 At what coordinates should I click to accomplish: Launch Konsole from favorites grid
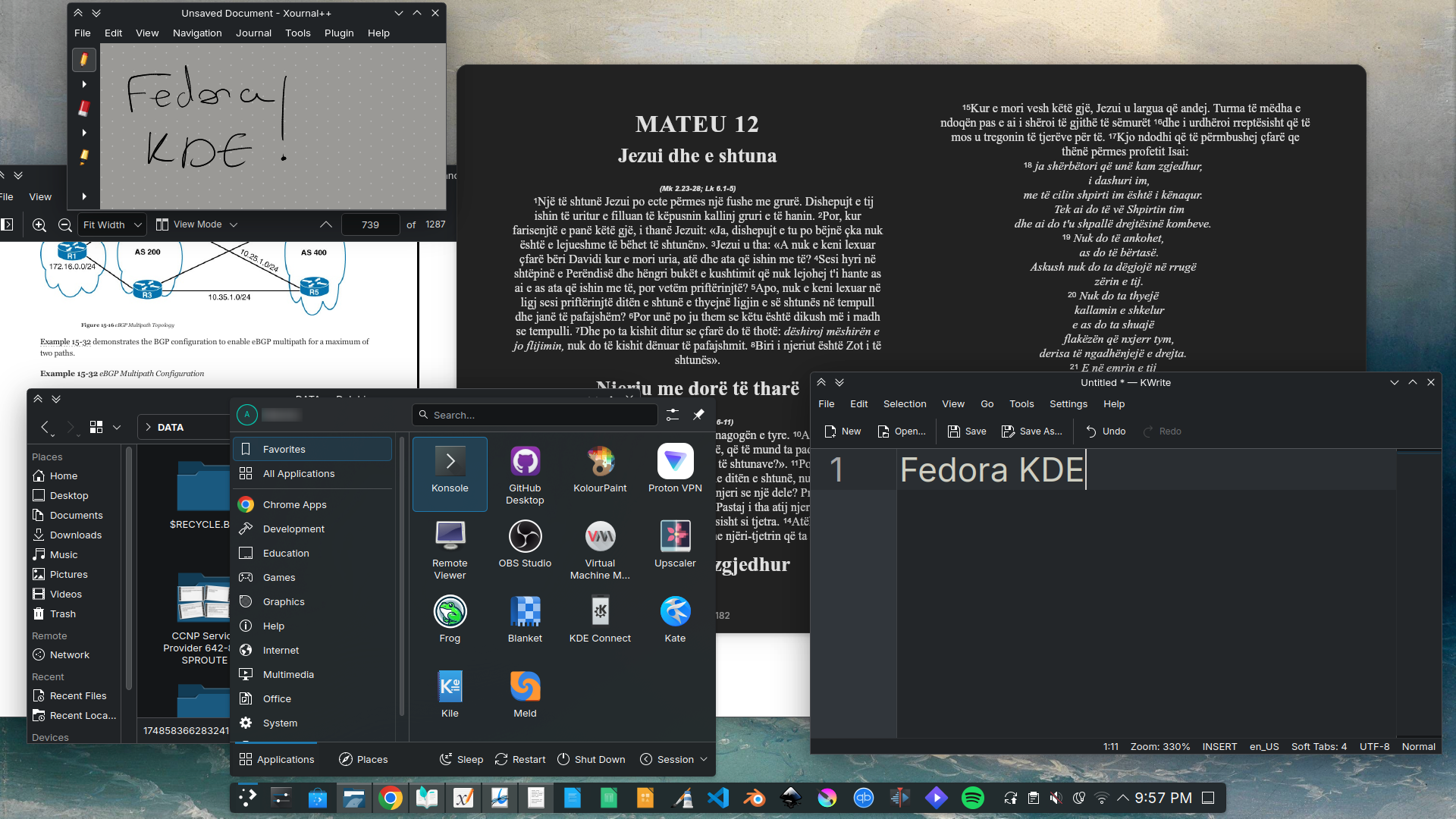point(450,470)
